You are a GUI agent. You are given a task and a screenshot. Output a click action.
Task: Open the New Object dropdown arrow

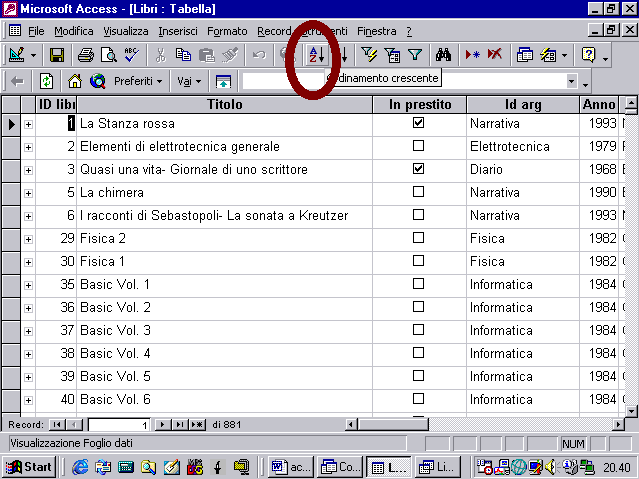(x=564, y=55)
